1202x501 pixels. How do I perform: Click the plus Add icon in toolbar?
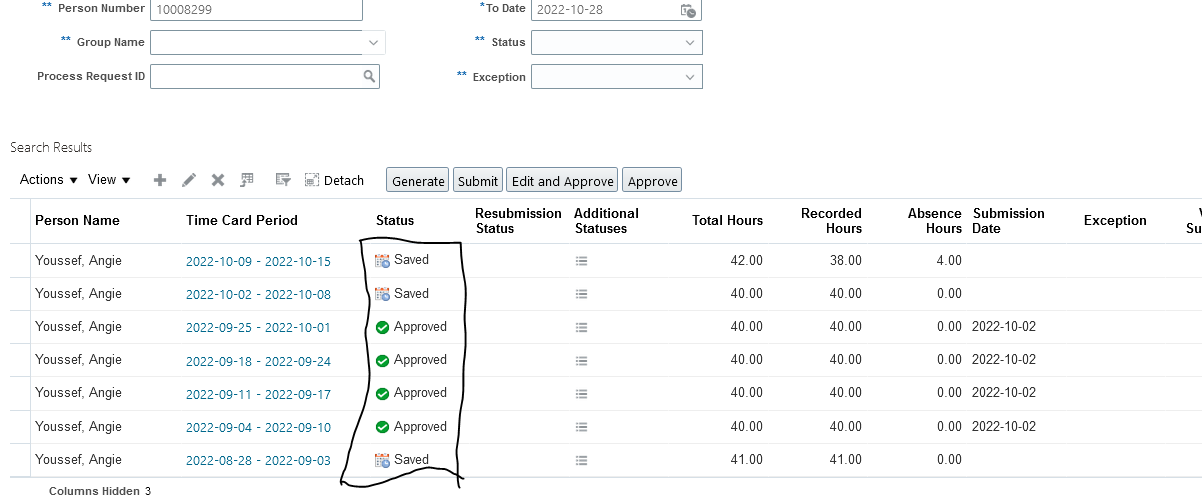[159, 180]
